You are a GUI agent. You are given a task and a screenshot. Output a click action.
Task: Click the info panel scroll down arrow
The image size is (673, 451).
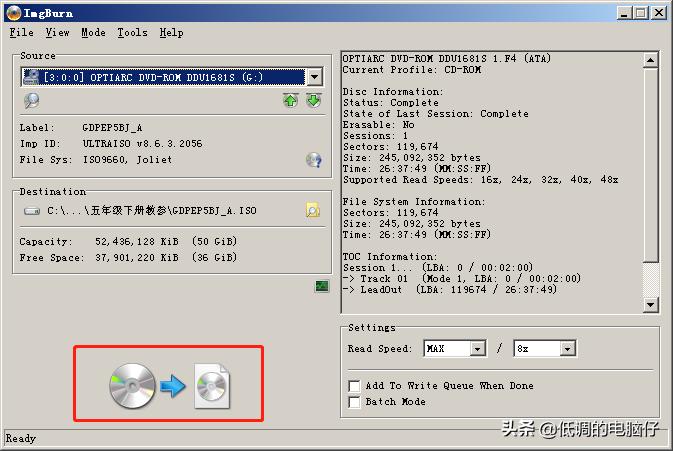650,305
